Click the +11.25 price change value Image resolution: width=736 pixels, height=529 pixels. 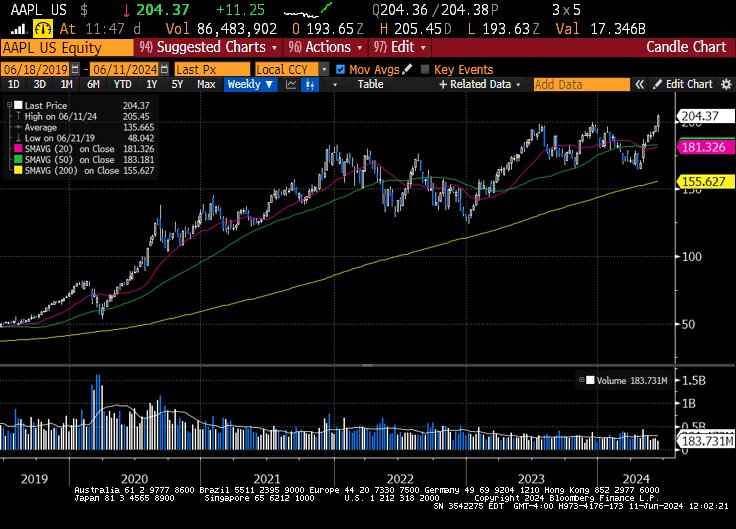click(x=241, y=10)
